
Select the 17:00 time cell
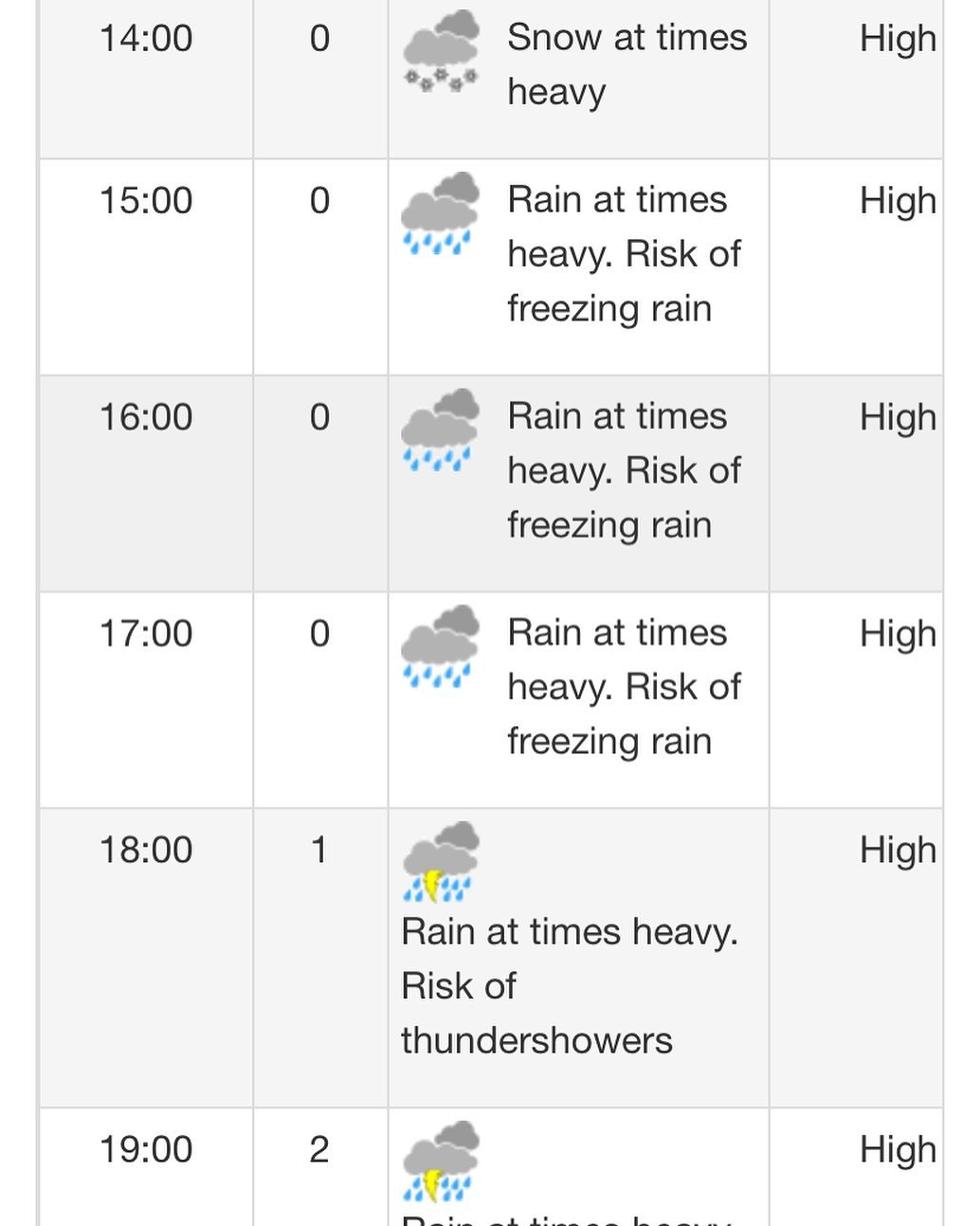[x=146, y=633]
